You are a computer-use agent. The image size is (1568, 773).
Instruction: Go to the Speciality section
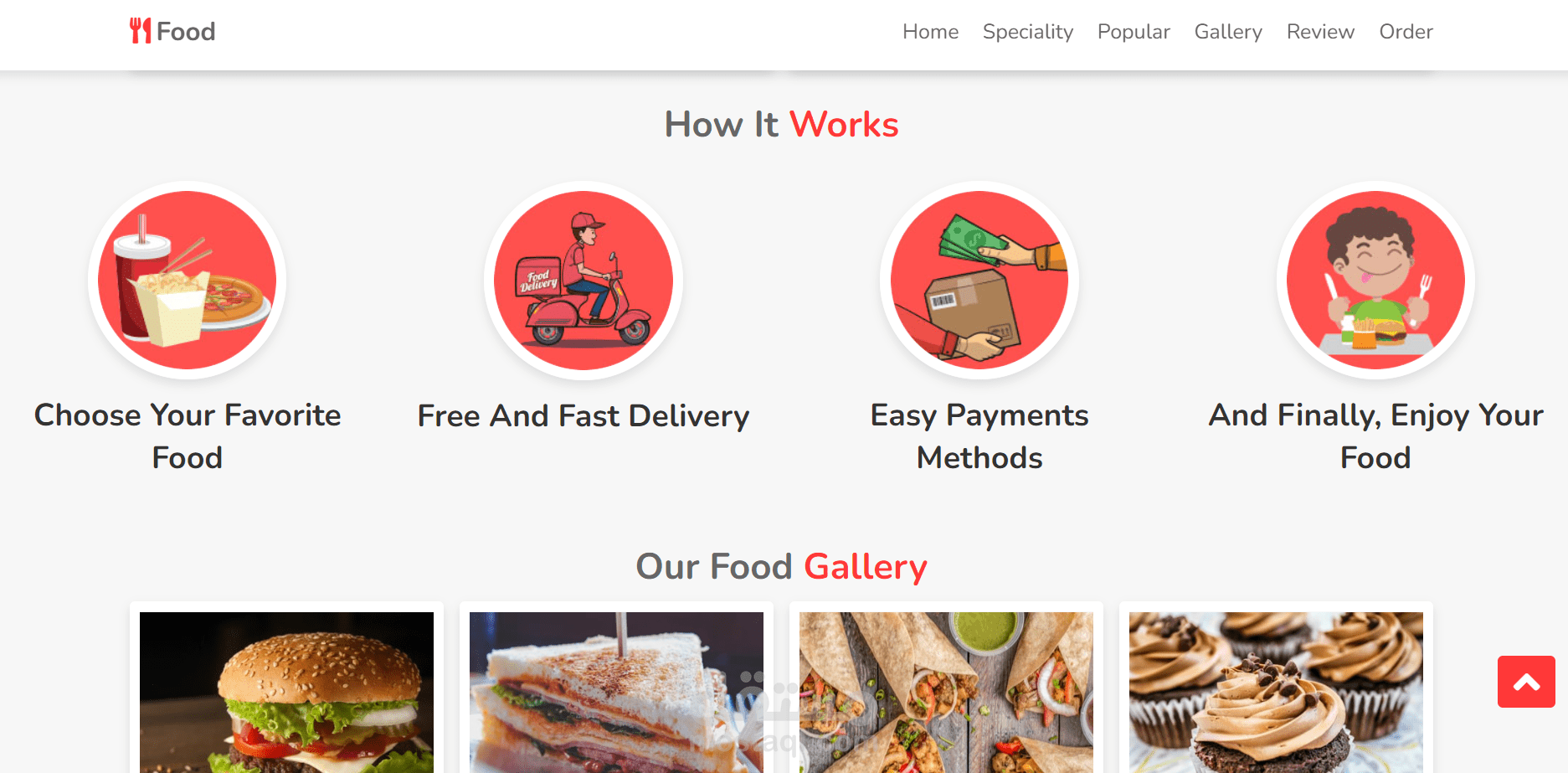pos(1028,32)
